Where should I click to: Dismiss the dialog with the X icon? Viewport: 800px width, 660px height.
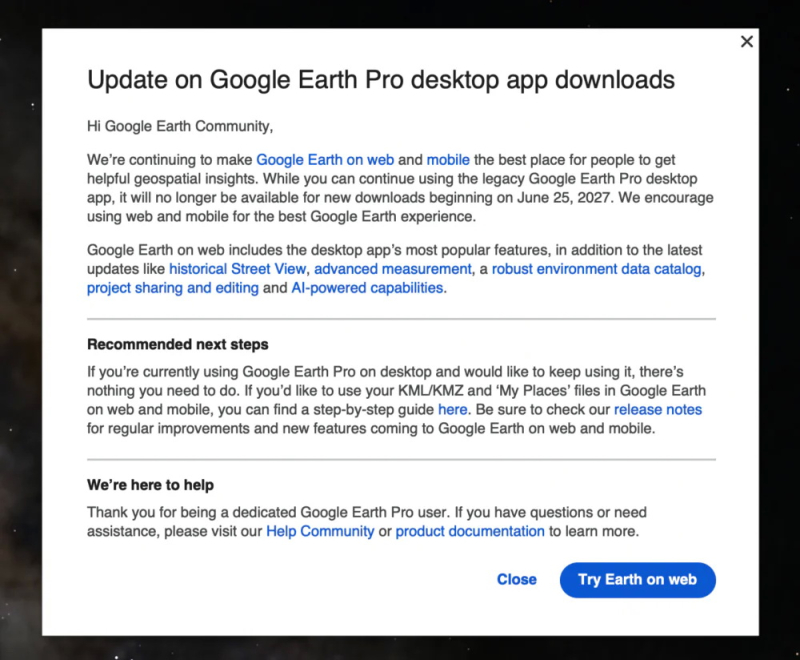pyautogui.click(x=746, y=41)
